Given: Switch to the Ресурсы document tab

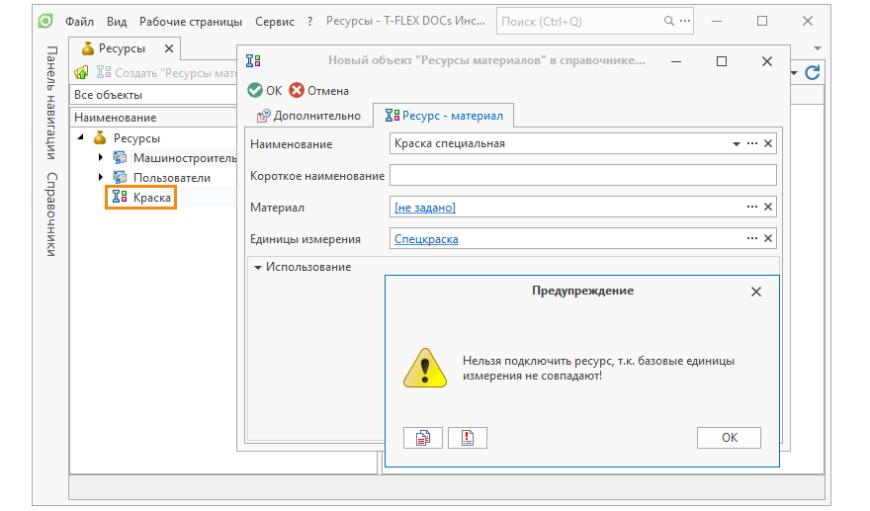Looking at the screenshot, I should click(x=122, y=49).
